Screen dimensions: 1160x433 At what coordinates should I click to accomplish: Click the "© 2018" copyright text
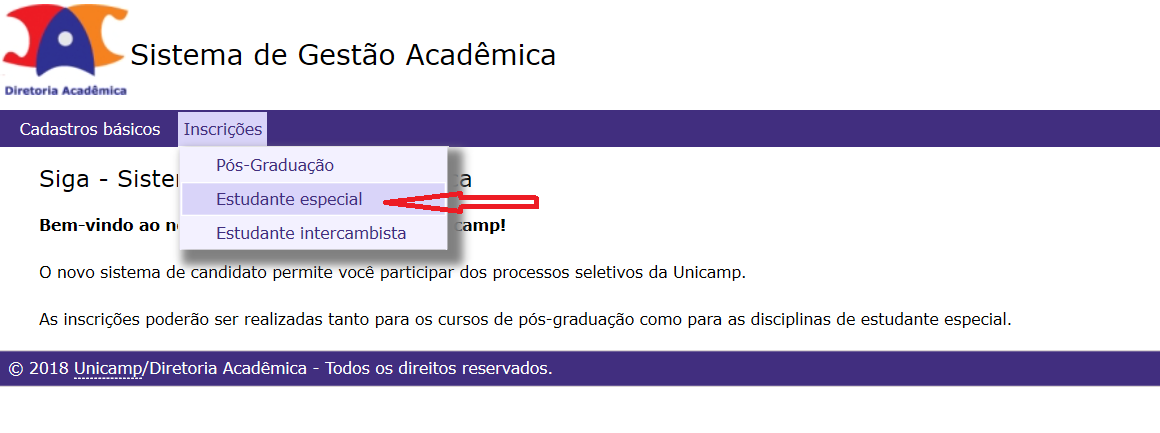click(38, 368)
